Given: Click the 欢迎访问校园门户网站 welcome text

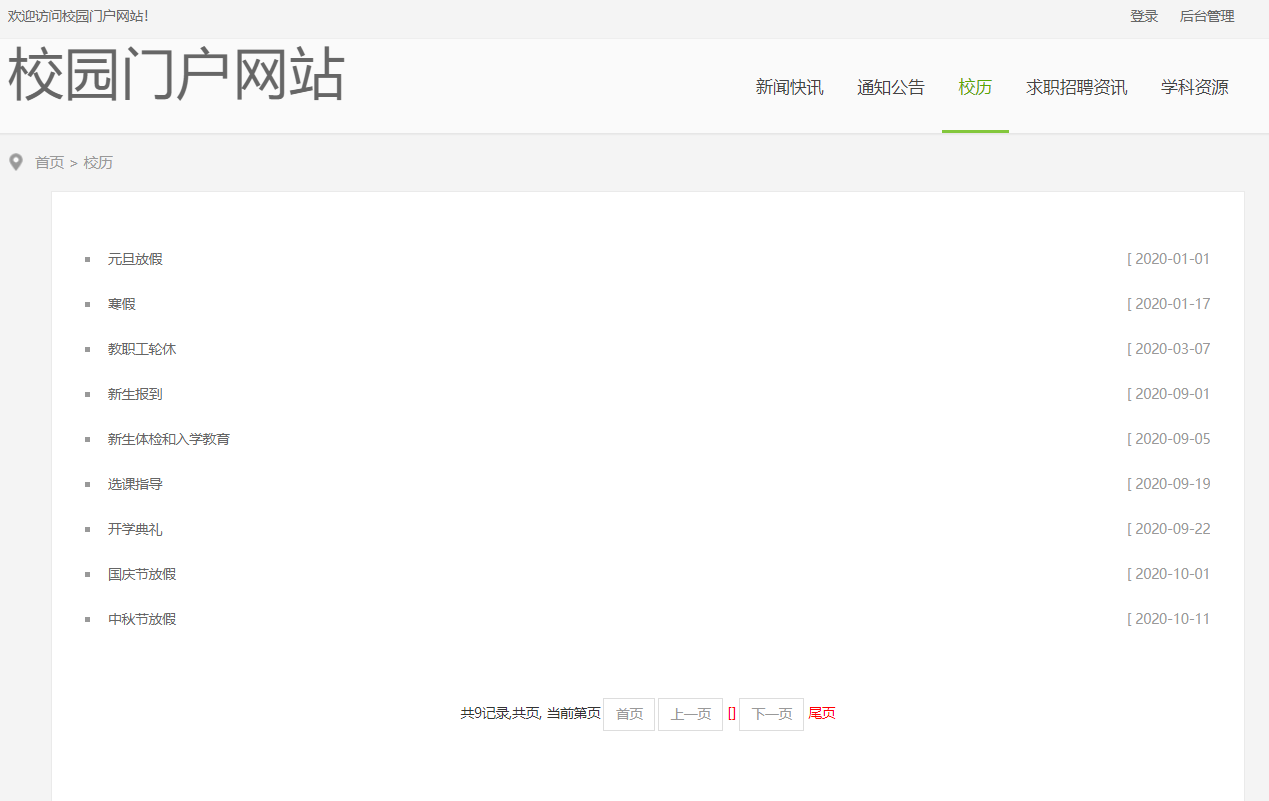Looking at the screenshot, I should [78, 16].
